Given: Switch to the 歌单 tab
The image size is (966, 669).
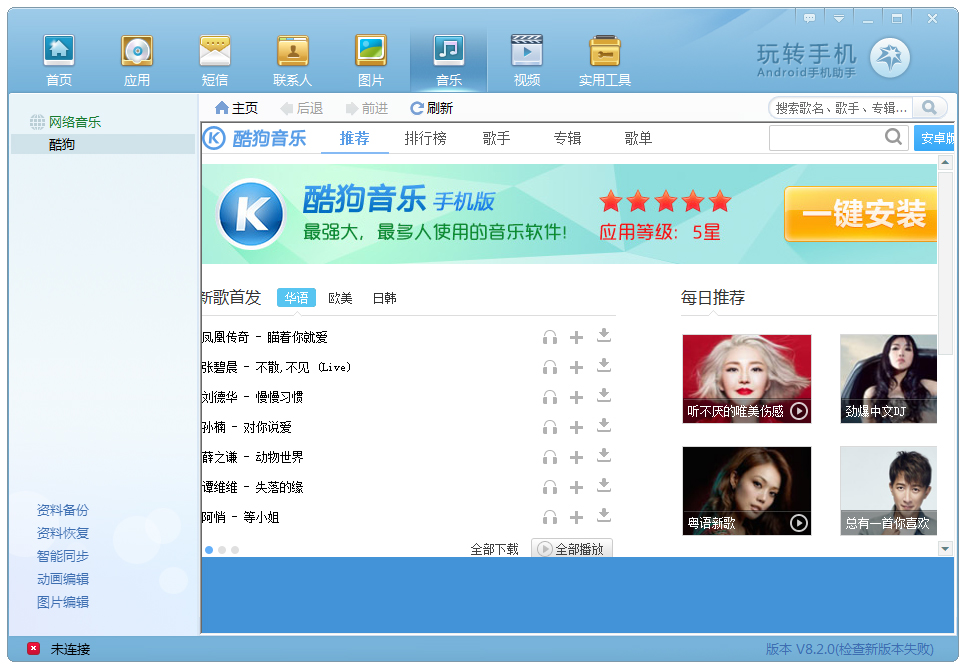Looking at the screenshot, I should click(x=638, y=138).
